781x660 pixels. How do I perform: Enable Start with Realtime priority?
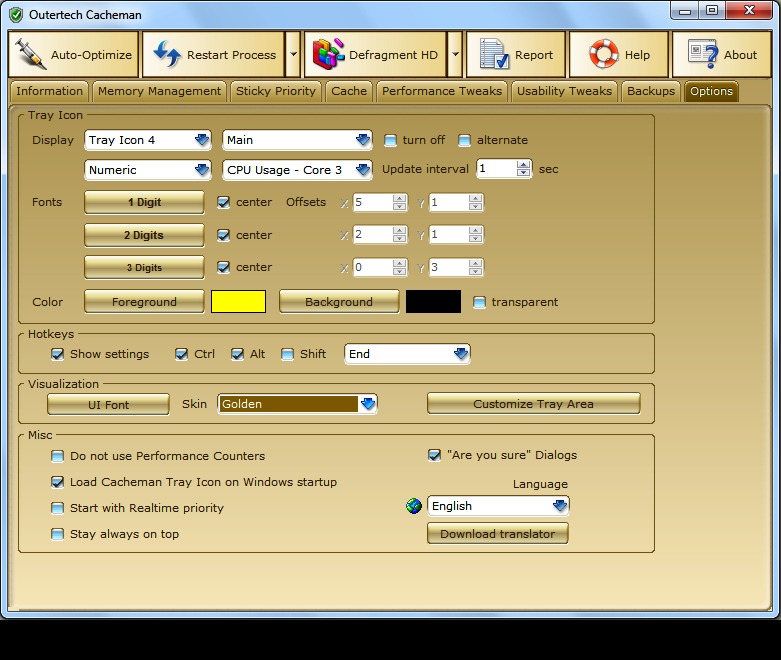[x=58, y=508]
